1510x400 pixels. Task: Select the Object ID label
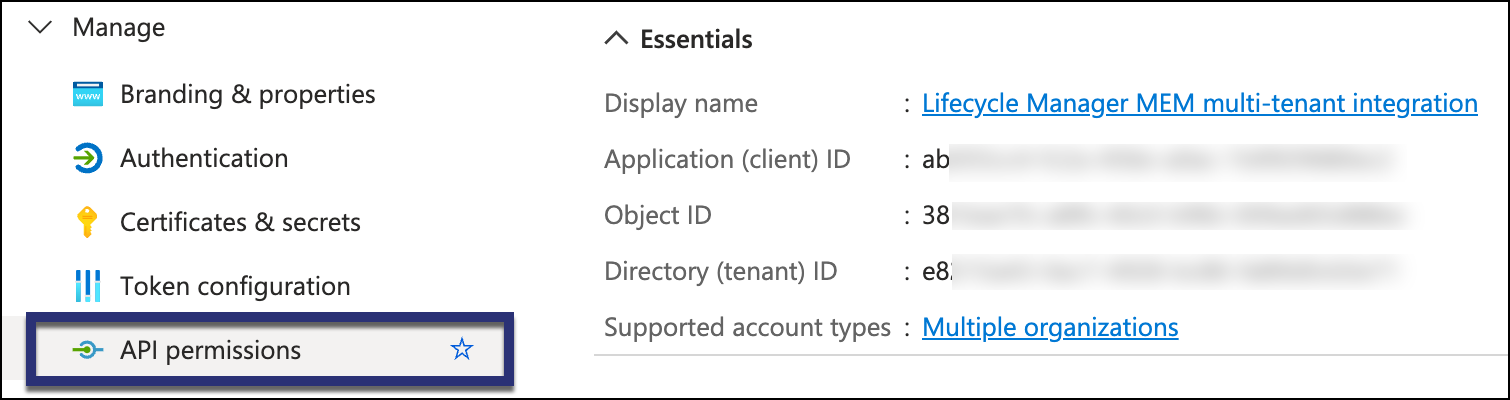pyautogui.click(x=658, y=215)
